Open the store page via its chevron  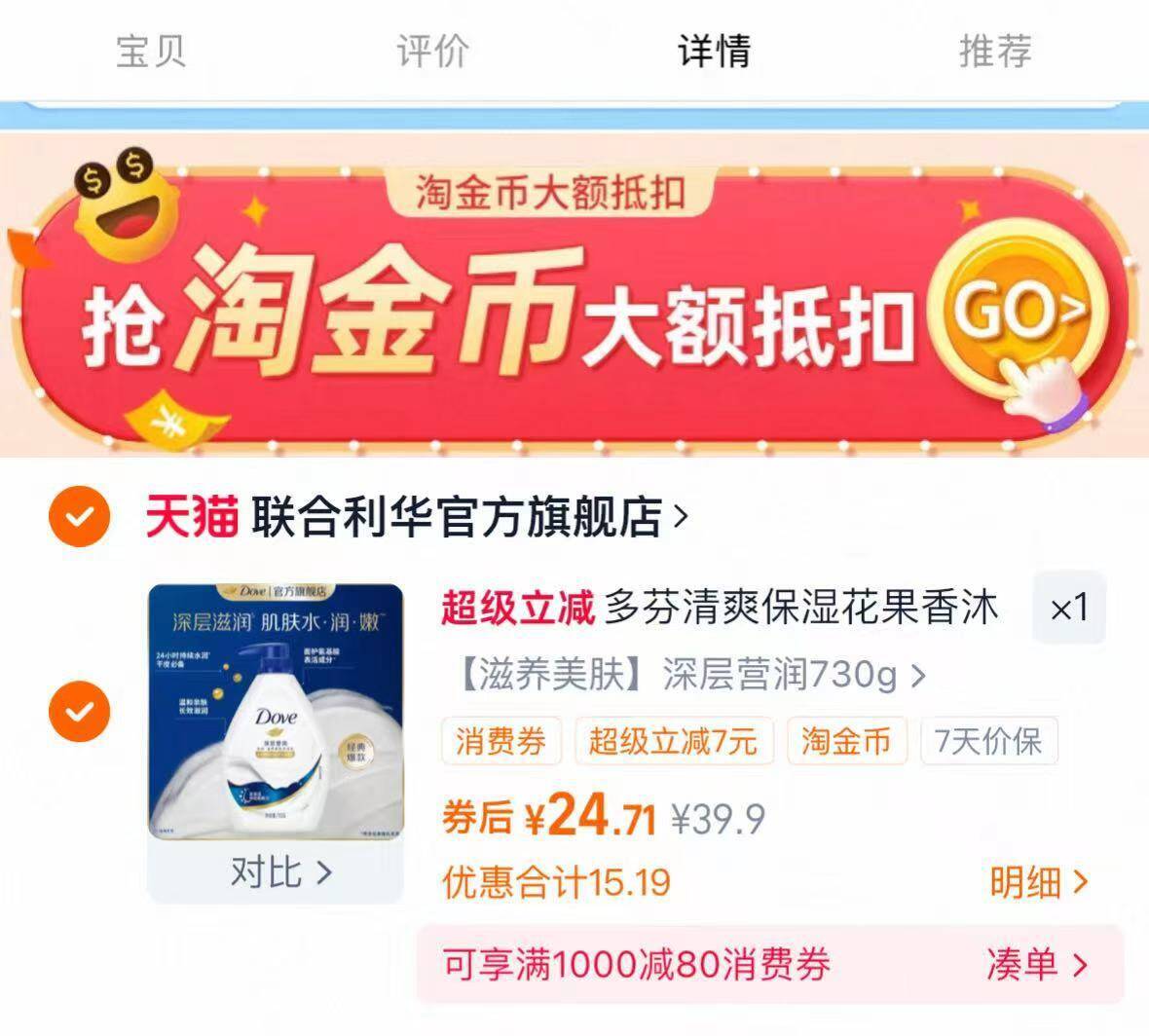tap(681, 516)
